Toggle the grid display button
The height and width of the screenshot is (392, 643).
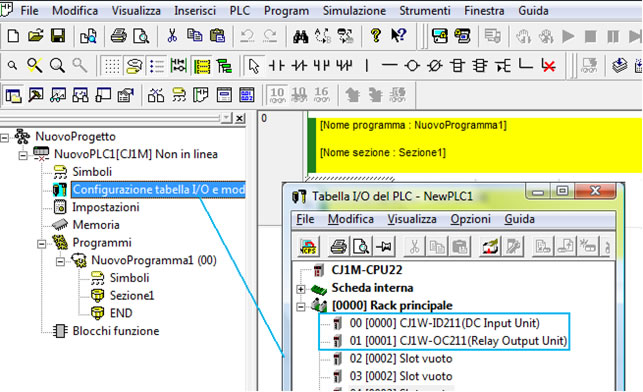pyautogui.click(x=112, y=66)
